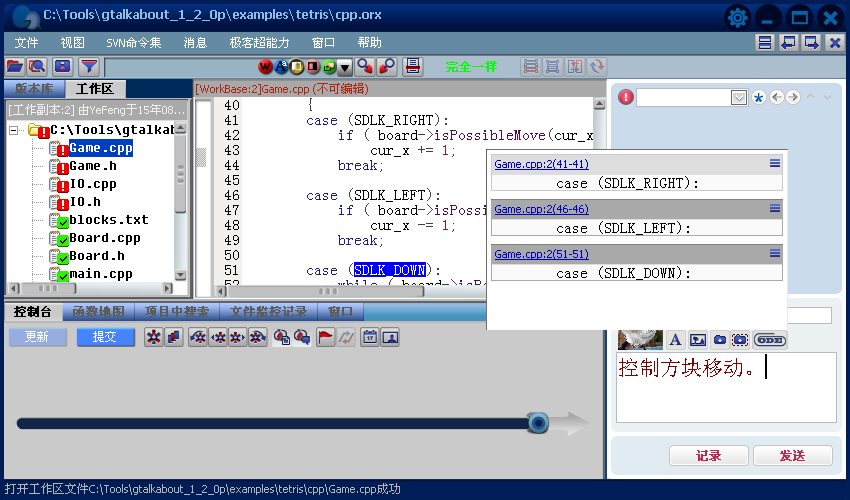Select IO.cpp in the file tree

click(93, 184)
